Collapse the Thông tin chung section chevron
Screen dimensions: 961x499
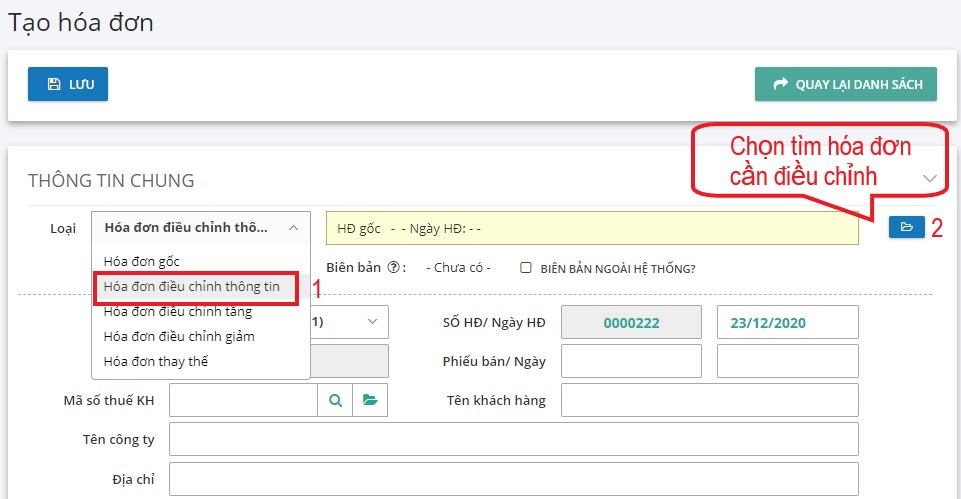point(930,179)
